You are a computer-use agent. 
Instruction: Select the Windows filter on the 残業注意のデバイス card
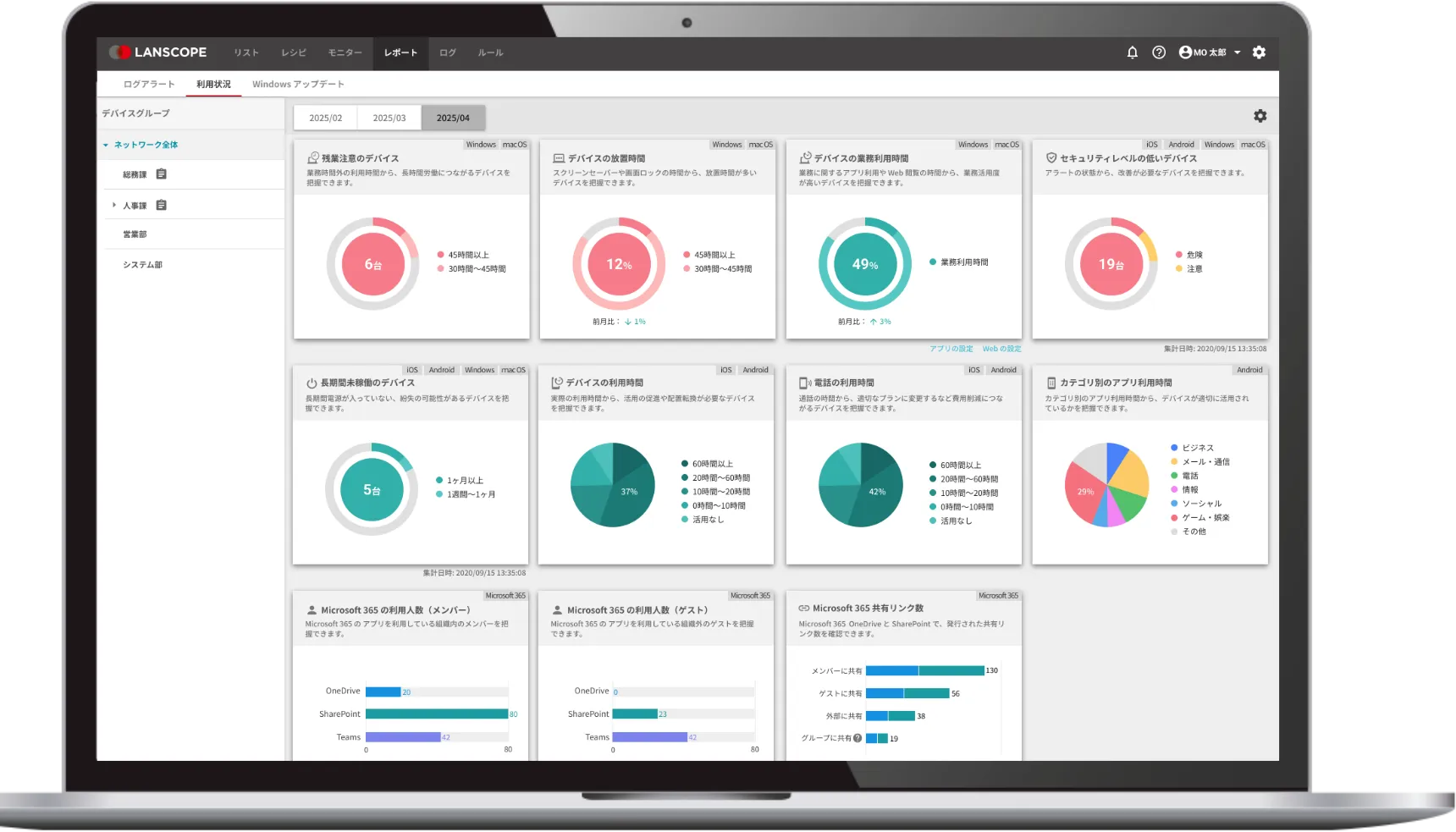click(480, 144)
